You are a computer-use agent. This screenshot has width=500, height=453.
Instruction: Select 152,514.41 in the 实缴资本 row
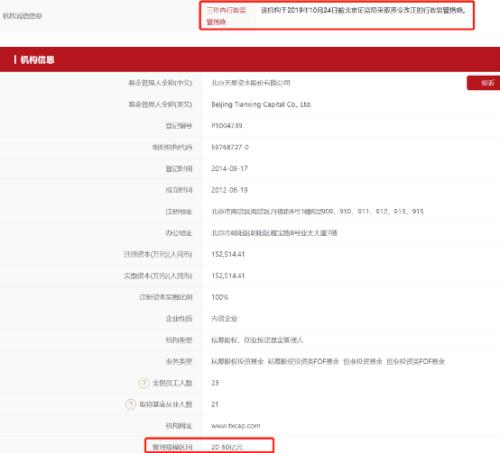click(x=228, y=276)
